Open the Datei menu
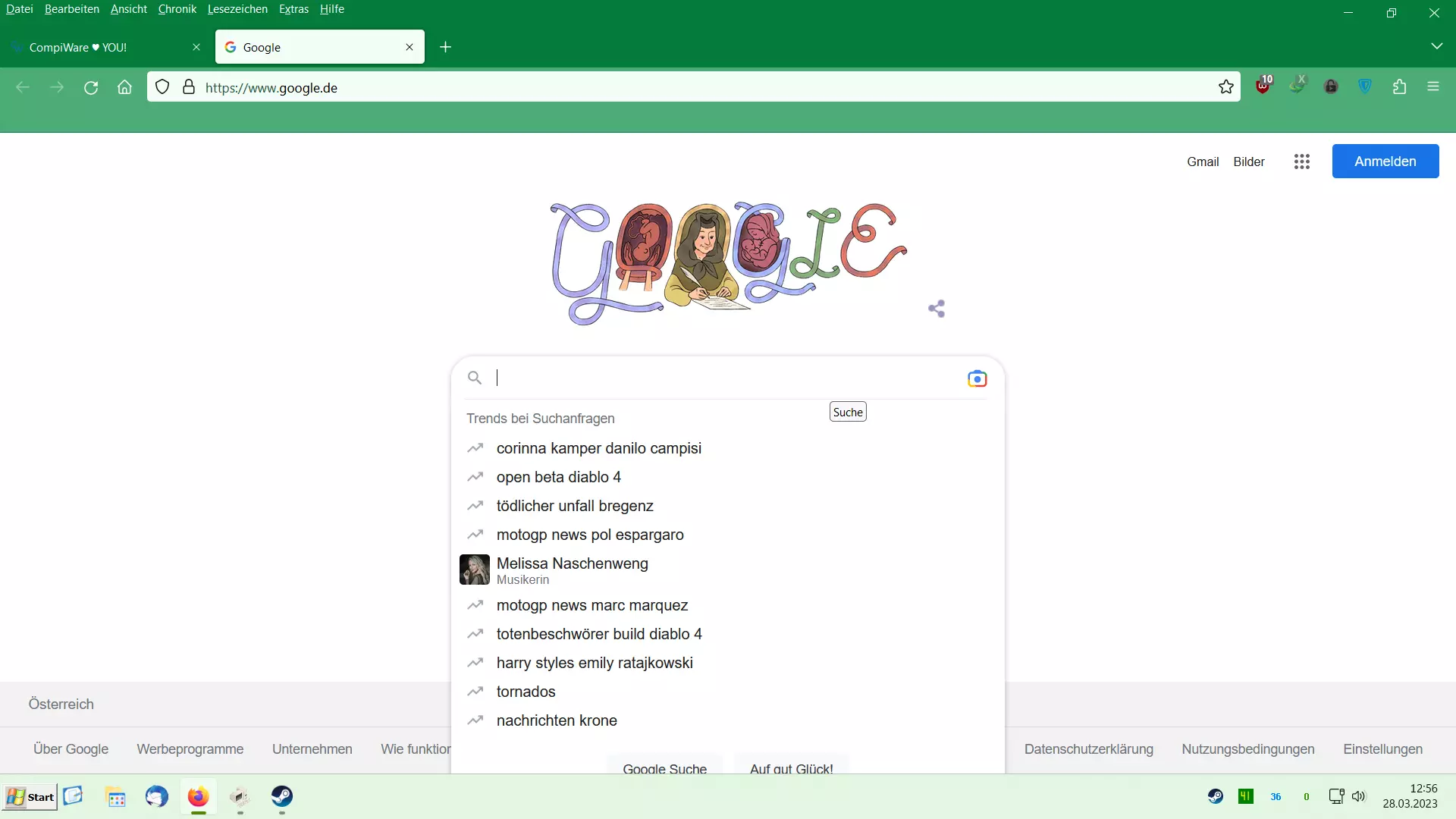Viewport: 1456px width, 819px height. point(20,9)
